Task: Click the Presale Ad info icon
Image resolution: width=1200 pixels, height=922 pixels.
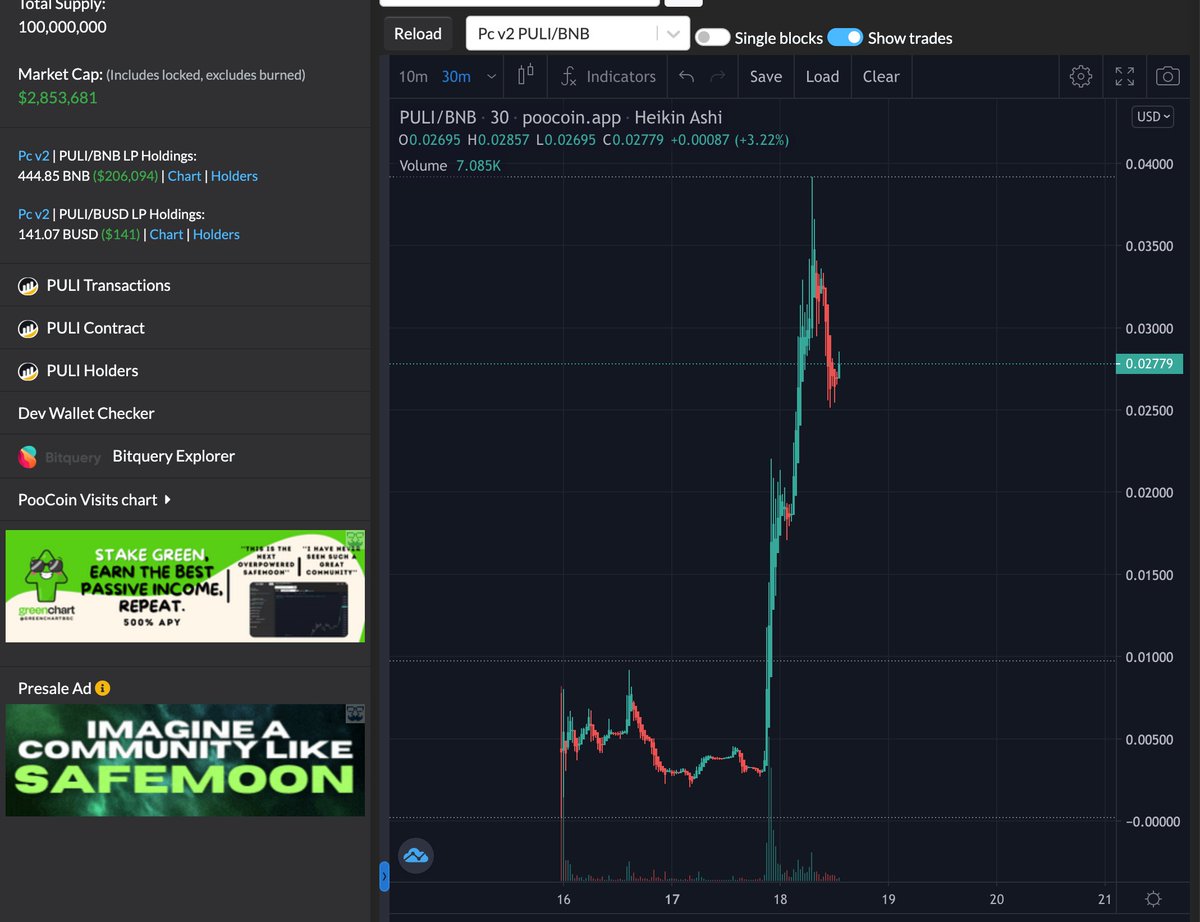Action: [103, 688]
